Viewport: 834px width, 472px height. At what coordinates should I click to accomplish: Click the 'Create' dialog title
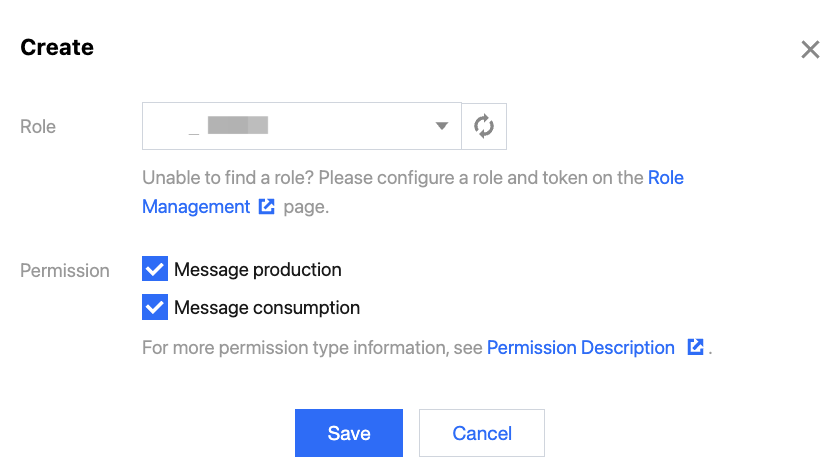tap(57, 47)
